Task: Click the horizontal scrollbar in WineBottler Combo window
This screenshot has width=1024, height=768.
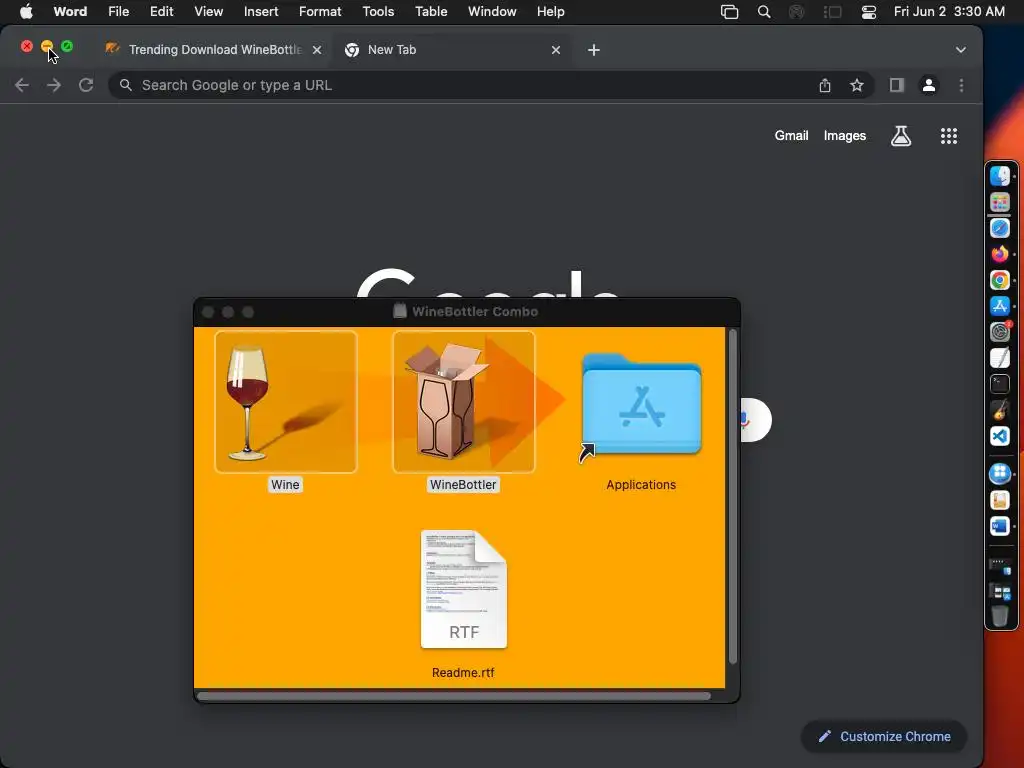Action: [454, 696]
